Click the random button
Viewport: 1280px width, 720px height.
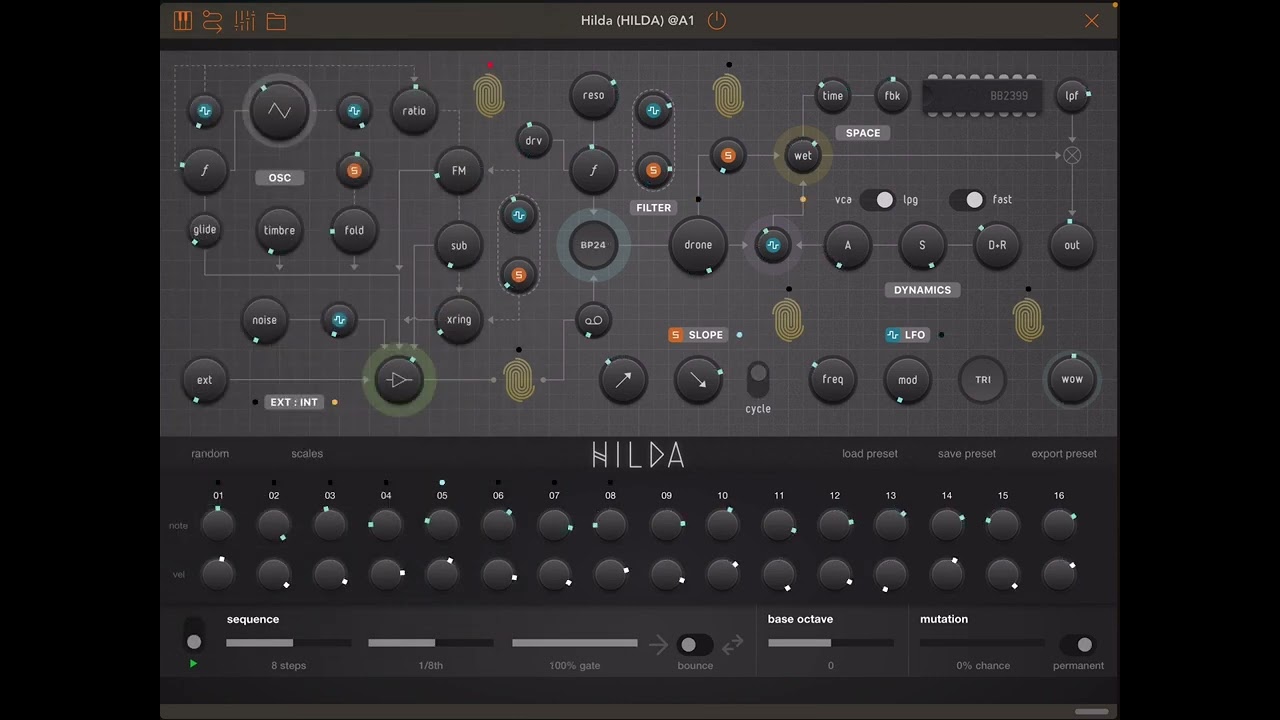(210, 454)
